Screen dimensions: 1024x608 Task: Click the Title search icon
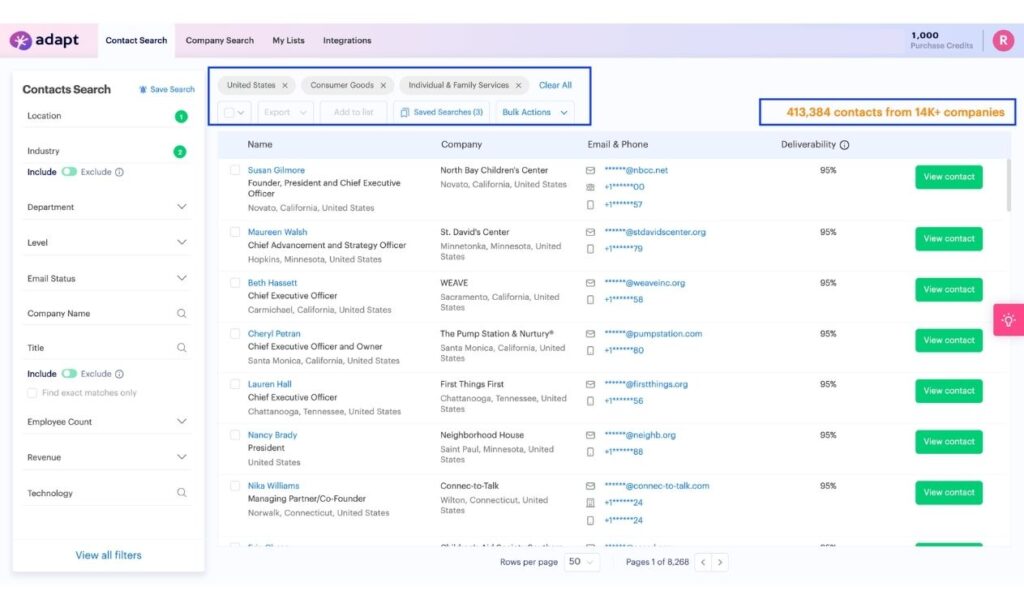(x=182, y=348)
